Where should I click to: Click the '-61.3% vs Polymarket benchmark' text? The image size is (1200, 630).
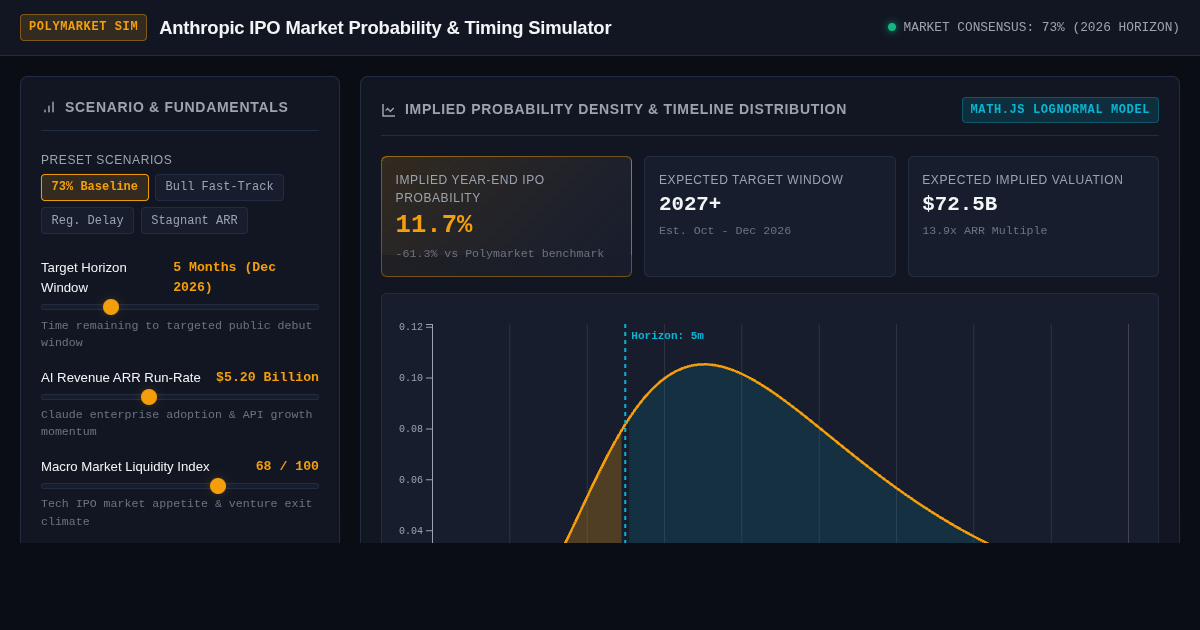click(x=500, y=254)
